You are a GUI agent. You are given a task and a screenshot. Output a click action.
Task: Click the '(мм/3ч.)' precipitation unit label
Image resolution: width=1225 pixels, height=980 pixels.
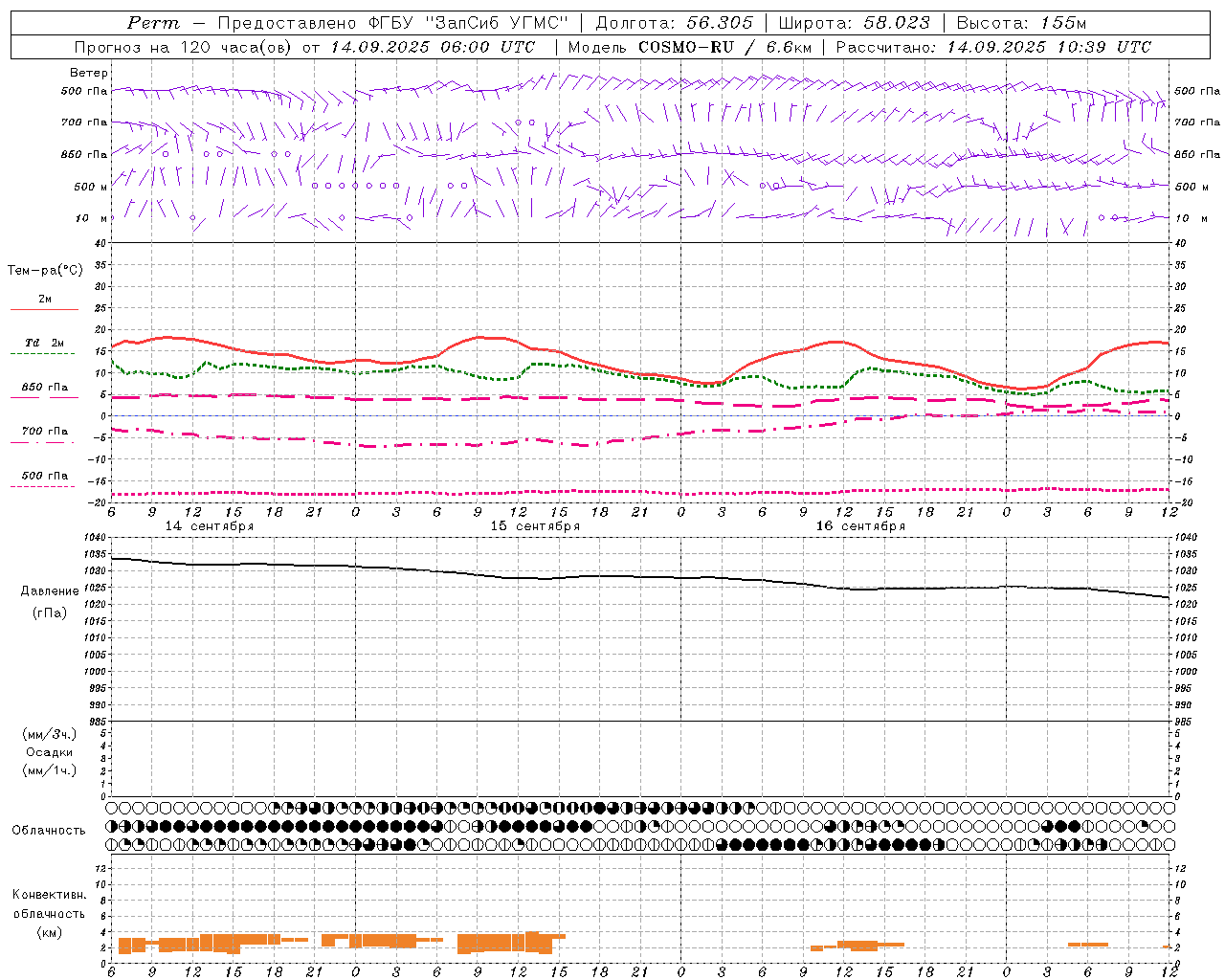tap(50, 734)
